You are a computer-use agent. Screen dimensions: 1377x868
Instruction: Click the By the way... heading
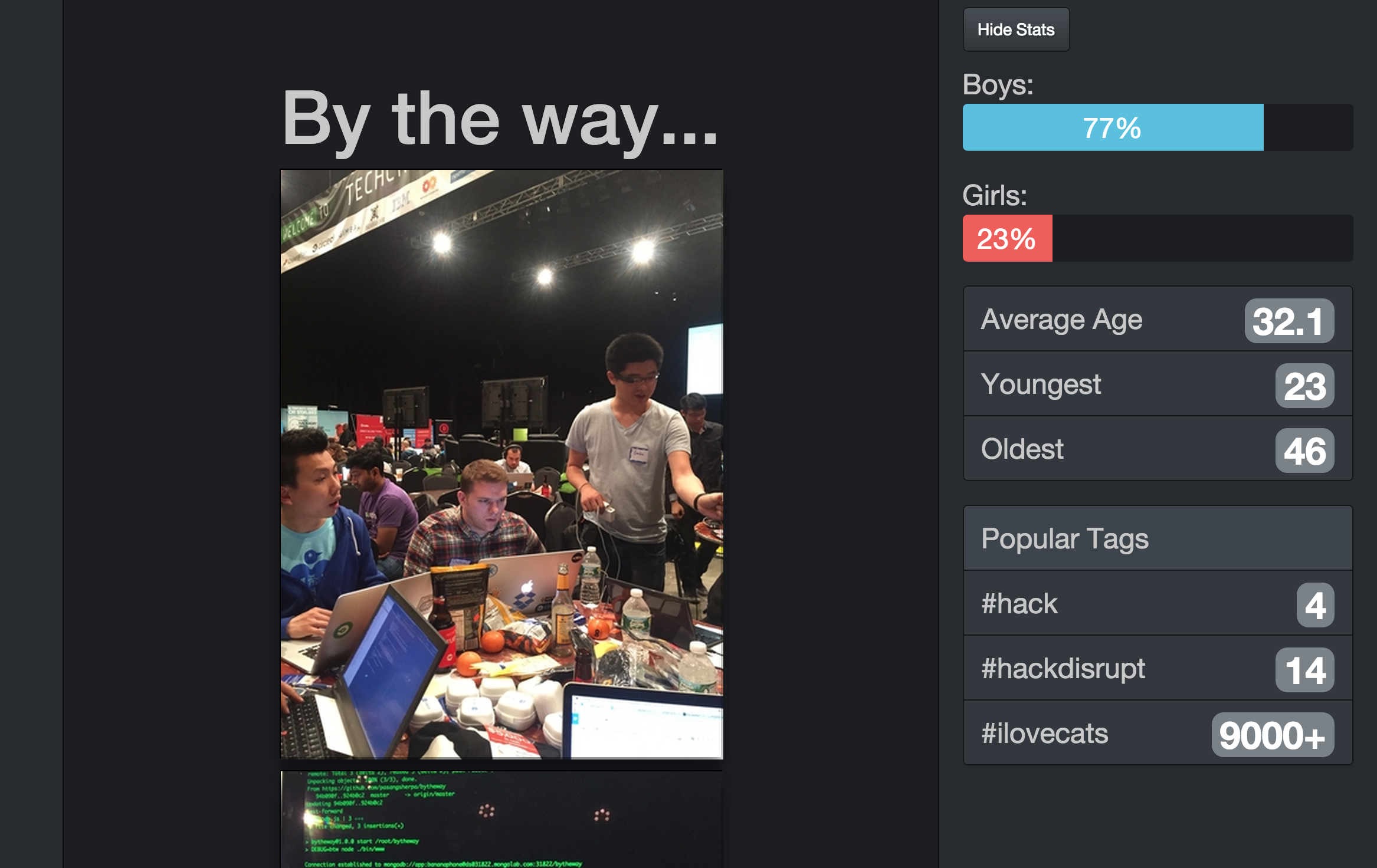tap(500, 119)
